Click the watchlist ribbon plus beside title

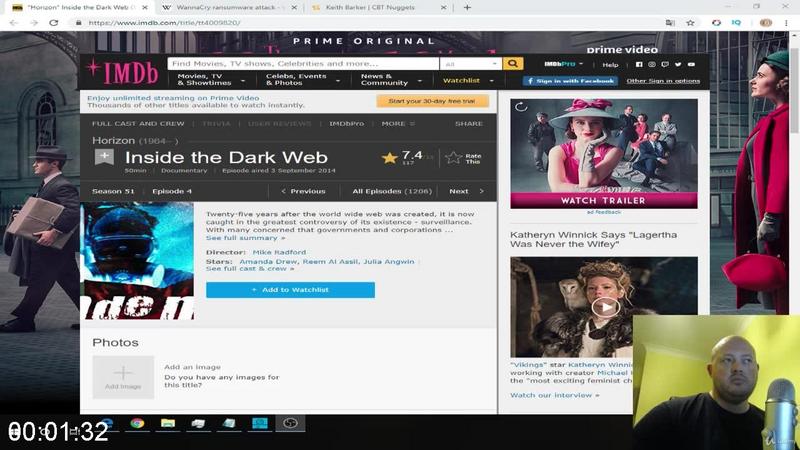(104, 157)
